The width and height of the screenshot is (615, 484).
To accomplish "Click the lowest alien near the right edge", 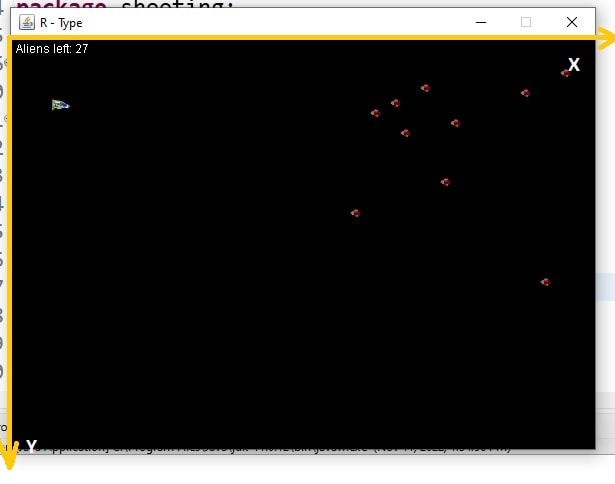I will [x=545, y=282].
